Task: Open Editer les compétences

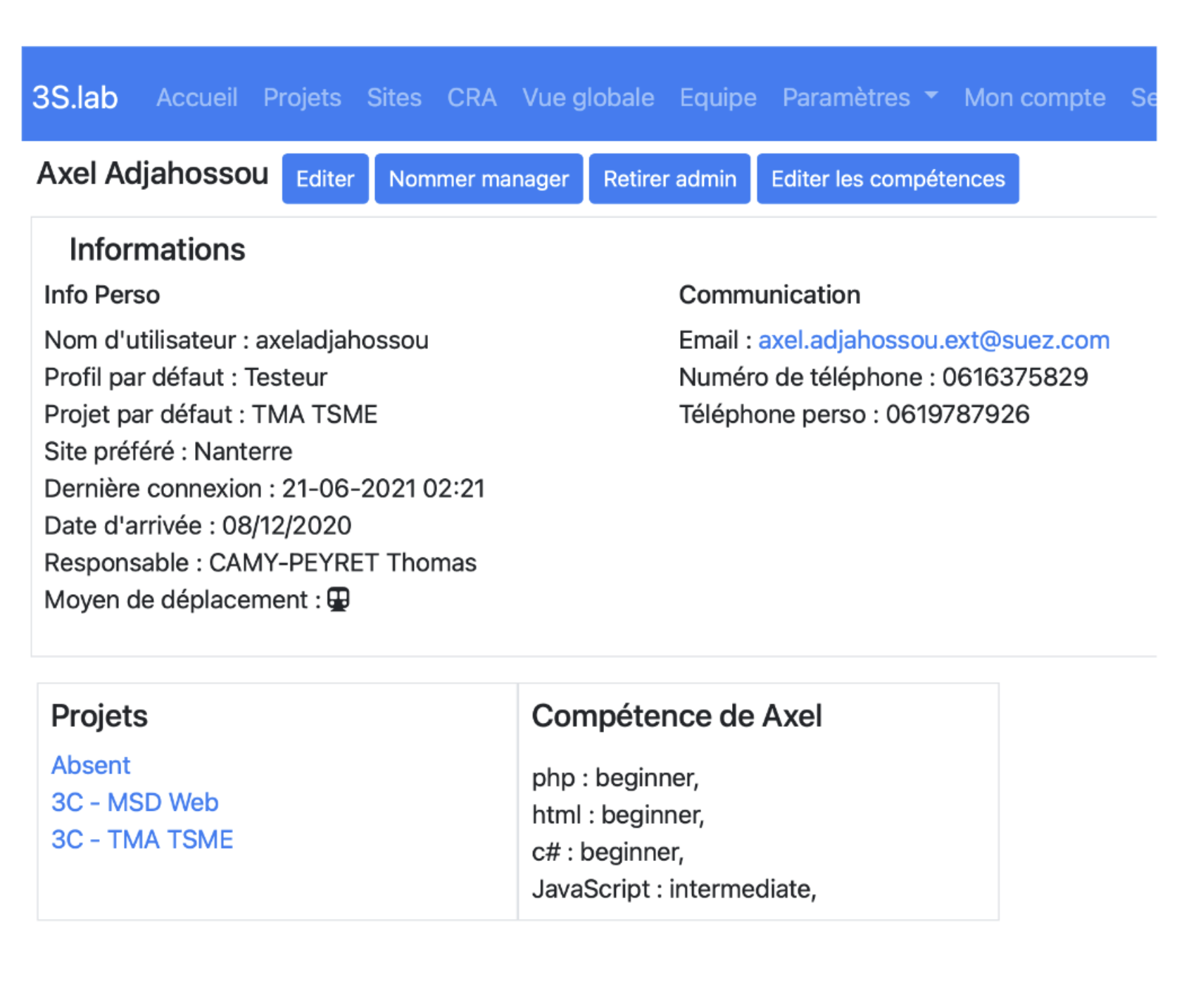Action: tap(888, 179)
